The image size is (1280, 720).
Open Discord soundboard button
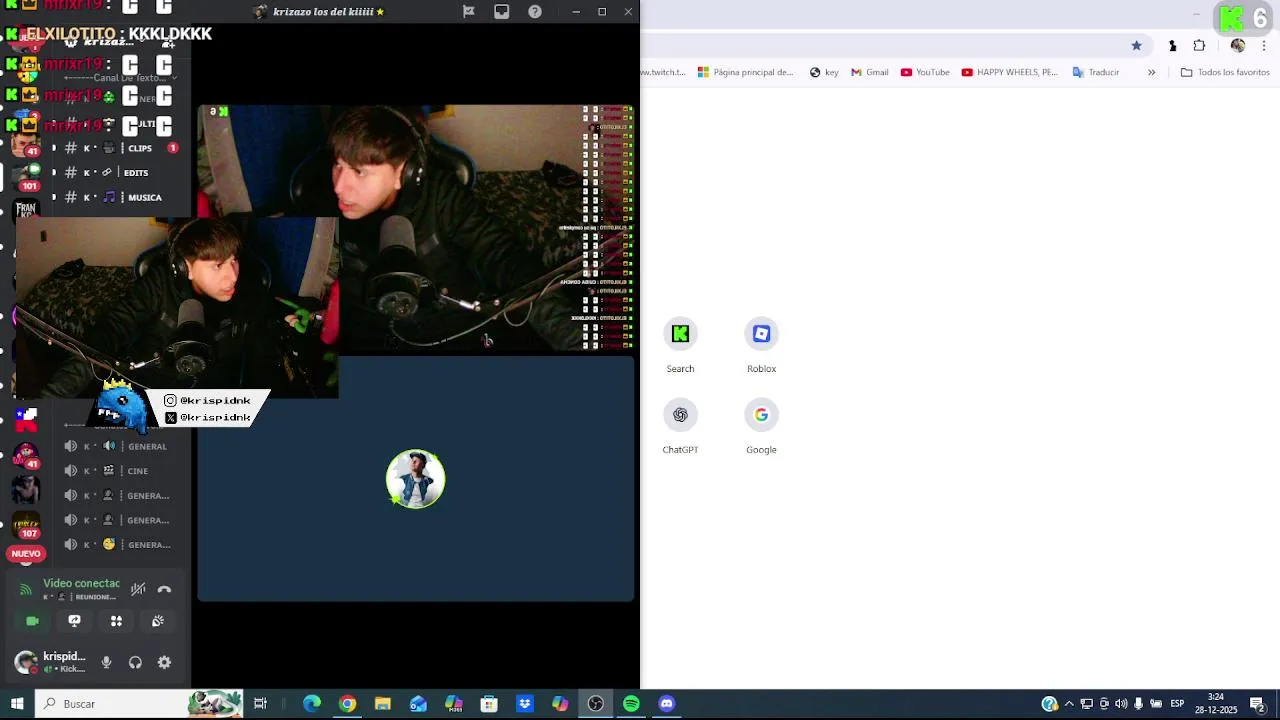pos(158,621)
